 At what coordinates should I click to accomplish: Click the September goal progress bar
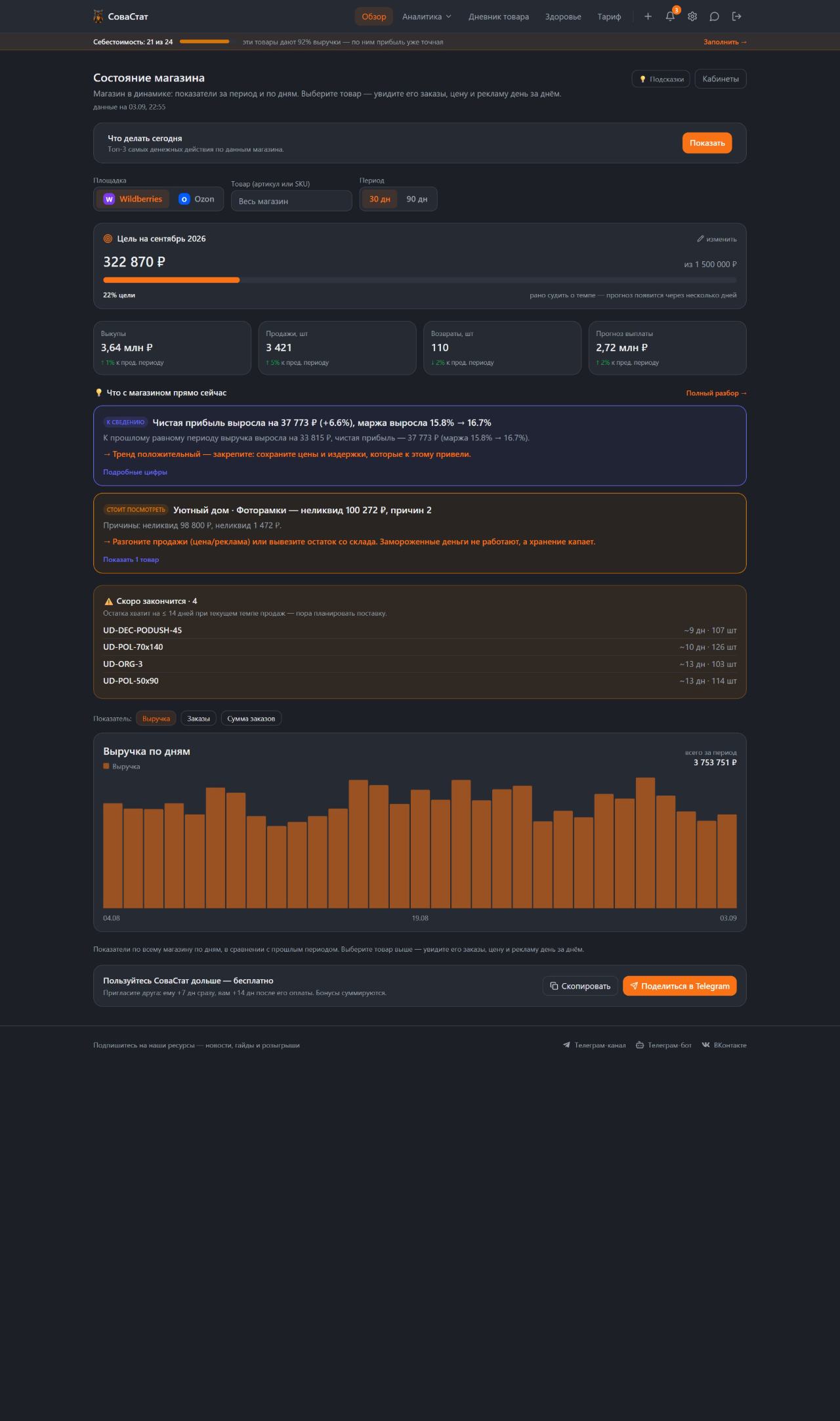point(420,280)
